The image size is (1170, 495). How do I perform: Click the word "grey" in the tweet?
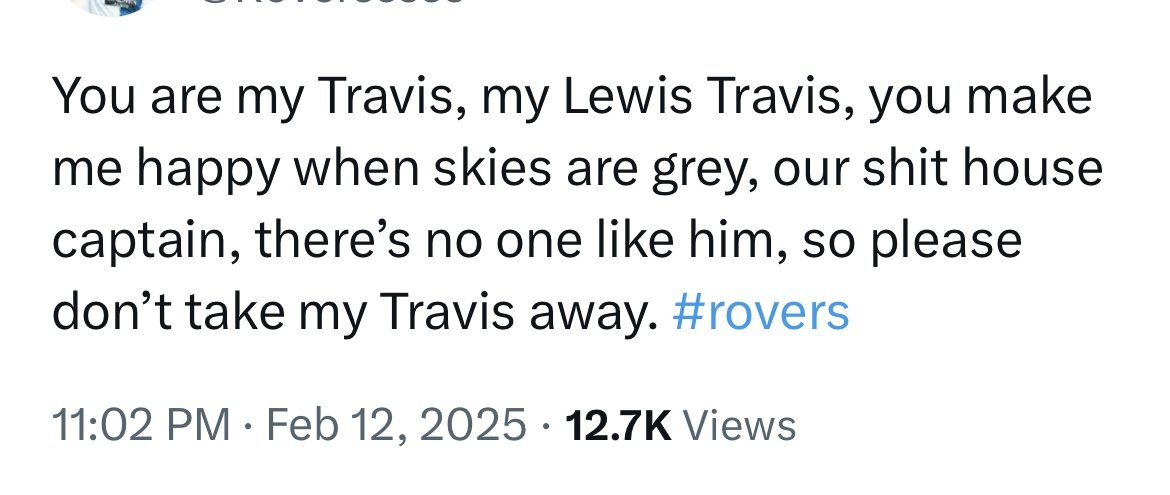pos(705,169)
